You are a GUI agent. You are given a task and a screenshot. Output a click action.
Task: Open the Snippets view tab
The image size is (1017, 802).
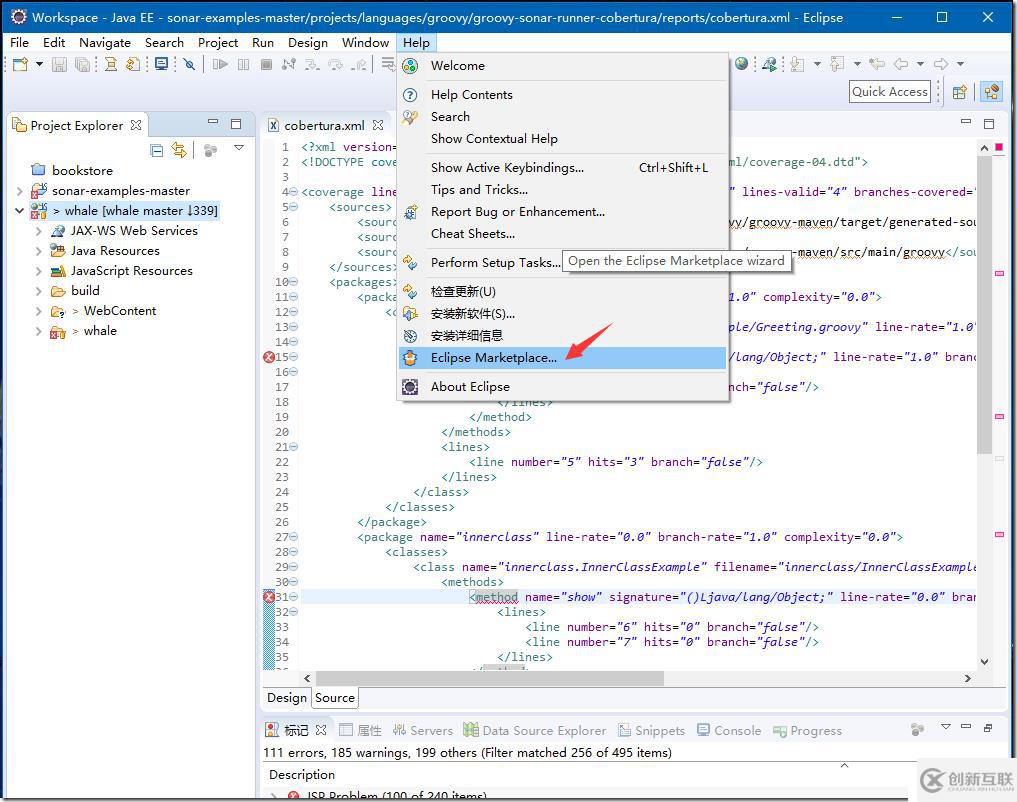click(x=651, y=731)
